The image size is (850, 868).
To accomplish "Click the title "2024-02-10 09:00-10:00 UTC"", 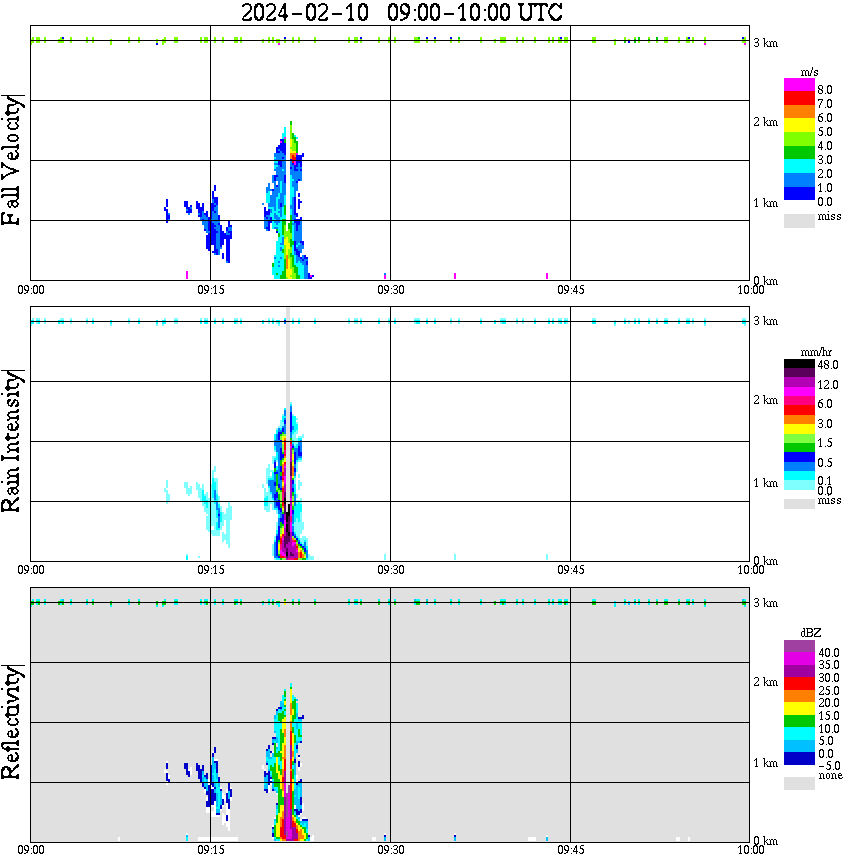I will [401, 13].
